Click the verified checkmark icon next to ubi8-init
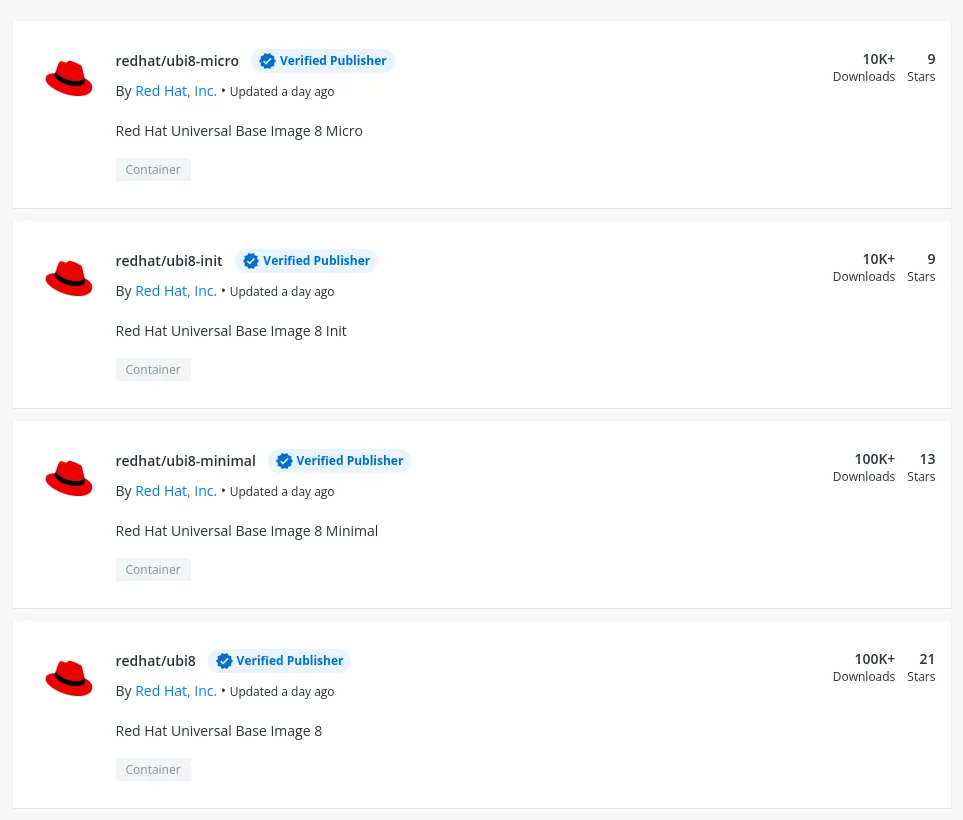 point(250,261)
